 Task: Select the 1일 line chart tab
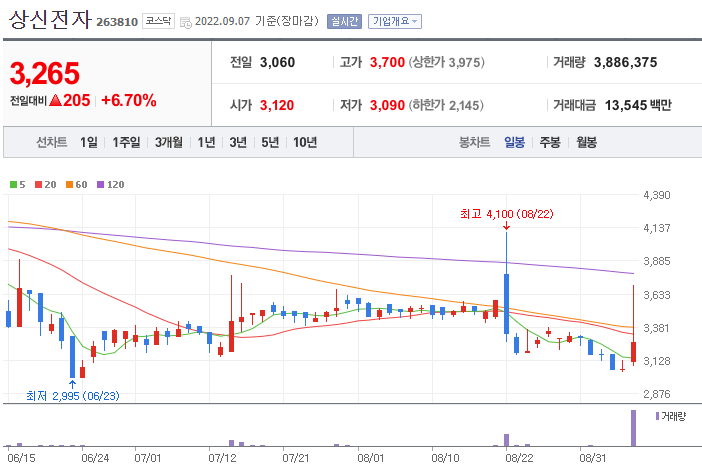[89, 142]
